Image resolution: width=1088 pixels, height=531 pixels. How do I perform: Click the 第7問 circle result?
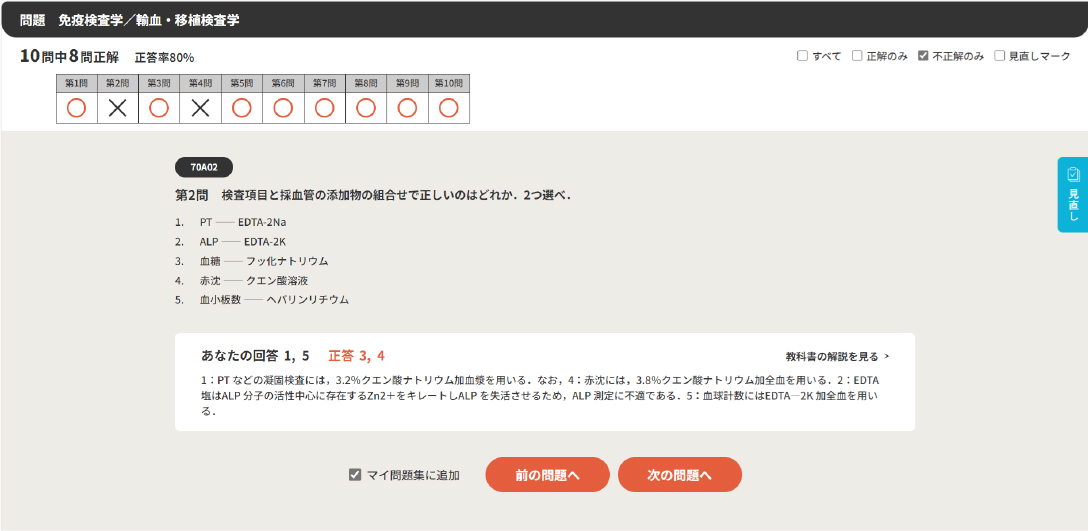point(324,108)
